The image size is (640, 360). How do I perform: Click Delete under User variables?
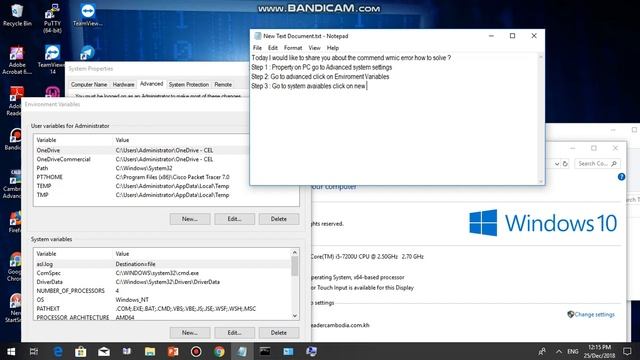pos(279,219)
